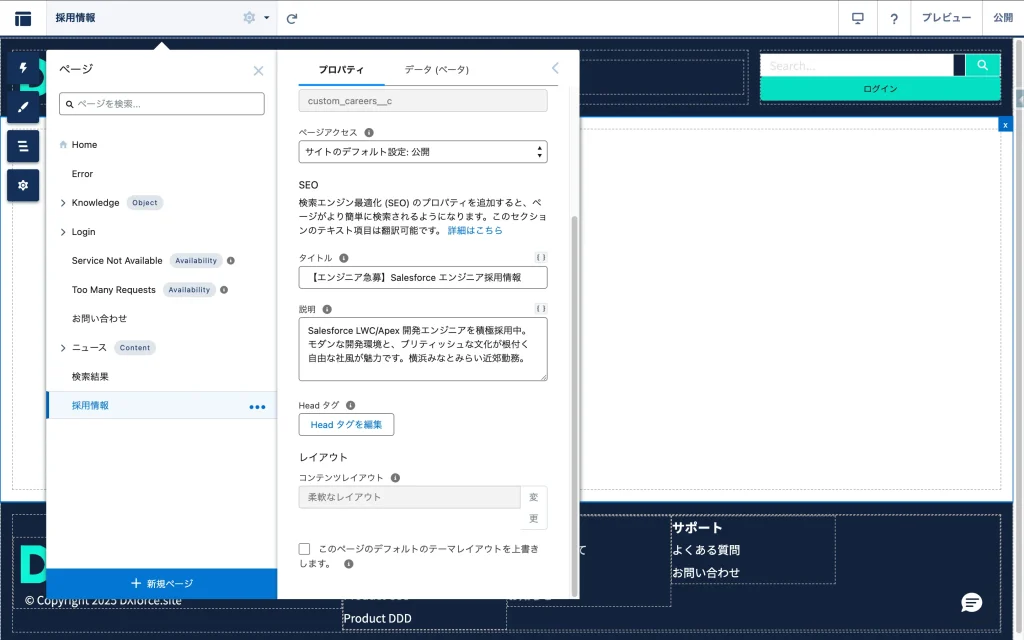
Task: Click the Components lightning bolt icon
Action: [23, 68]
